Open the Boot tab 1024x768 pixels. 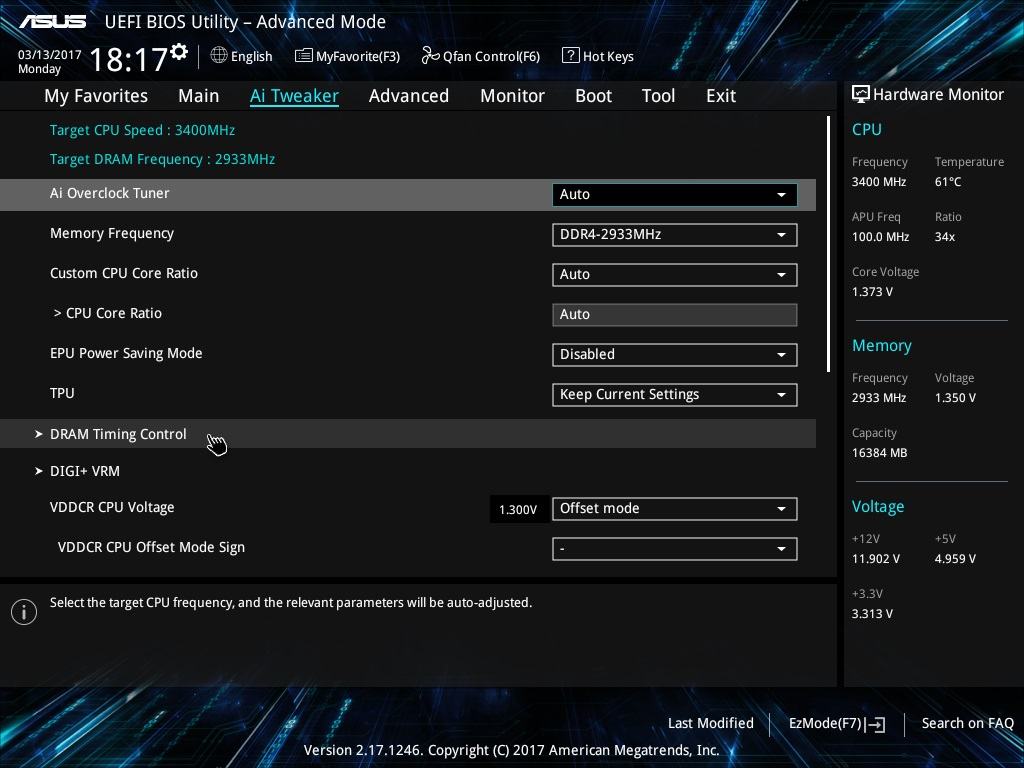(593, 96)
